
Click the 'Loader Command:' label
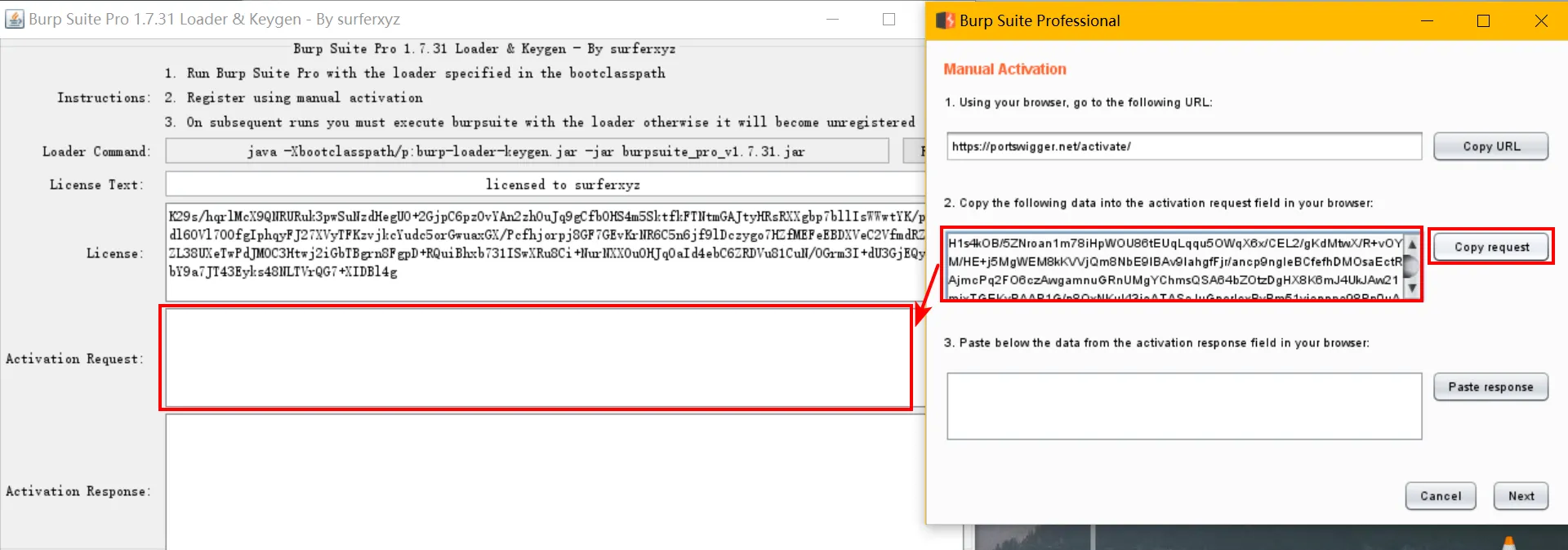(x=96, y=151)
